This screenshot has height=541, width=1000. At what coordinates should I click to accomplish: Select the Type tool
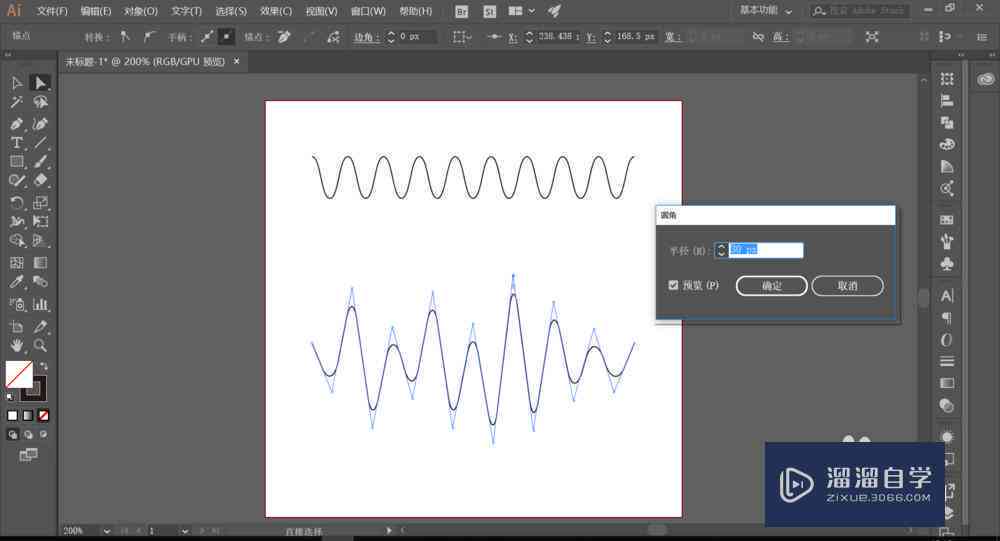(17, 143)
